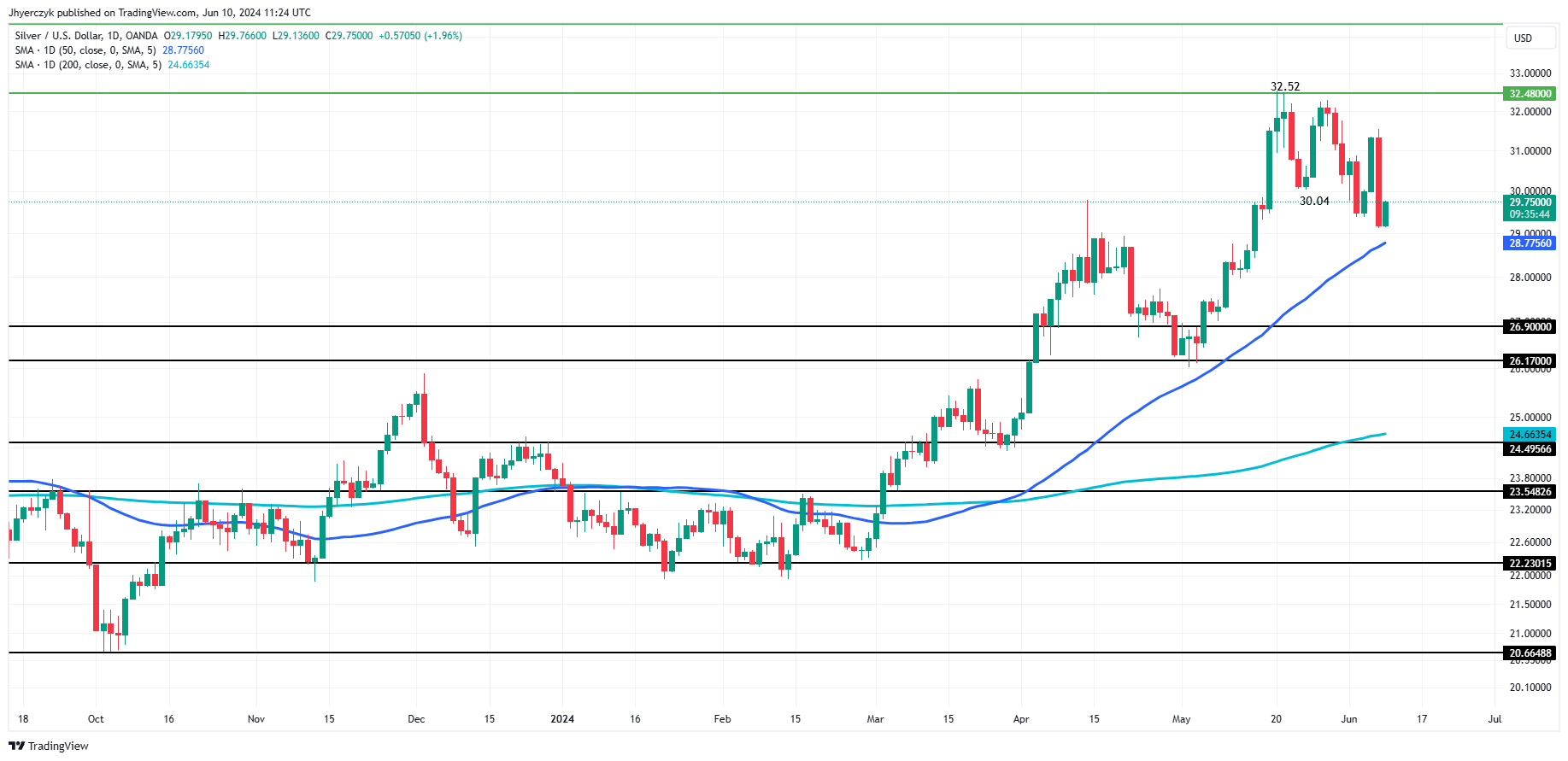The height and width of the screenshot is (761, 1568).
Task: Click the cyan 24.66354 SMA price tag
Action: [x=1530, y=435]
